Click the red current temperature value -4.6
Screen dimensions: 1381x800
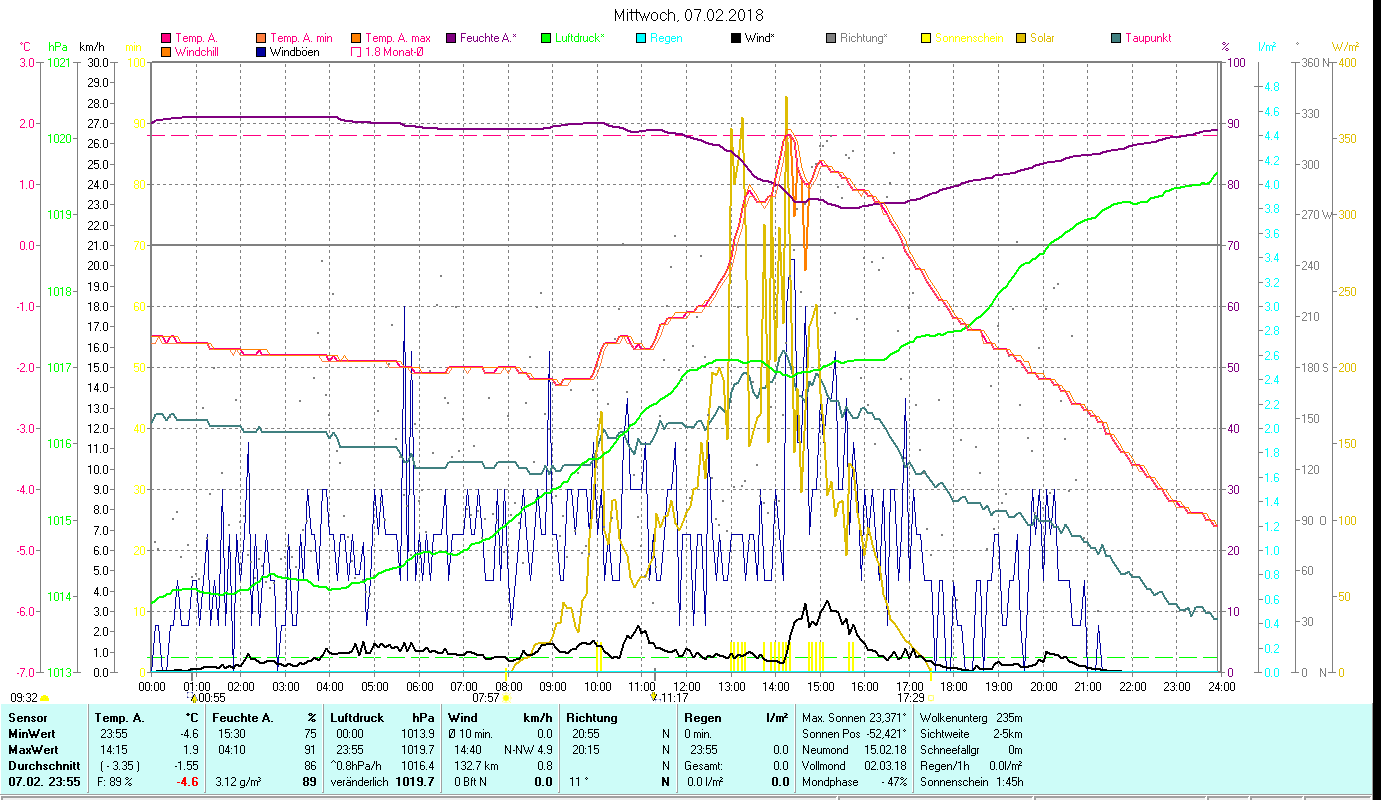point(188,781)
